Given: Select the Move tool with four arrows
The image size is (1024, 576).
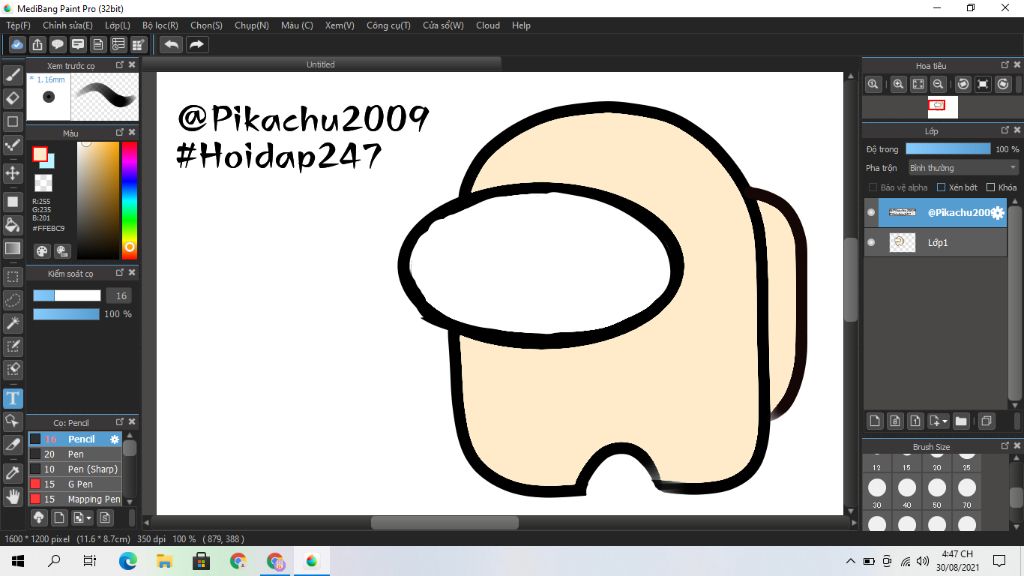Looking at the screenshot, I should (x=12, y=173).
